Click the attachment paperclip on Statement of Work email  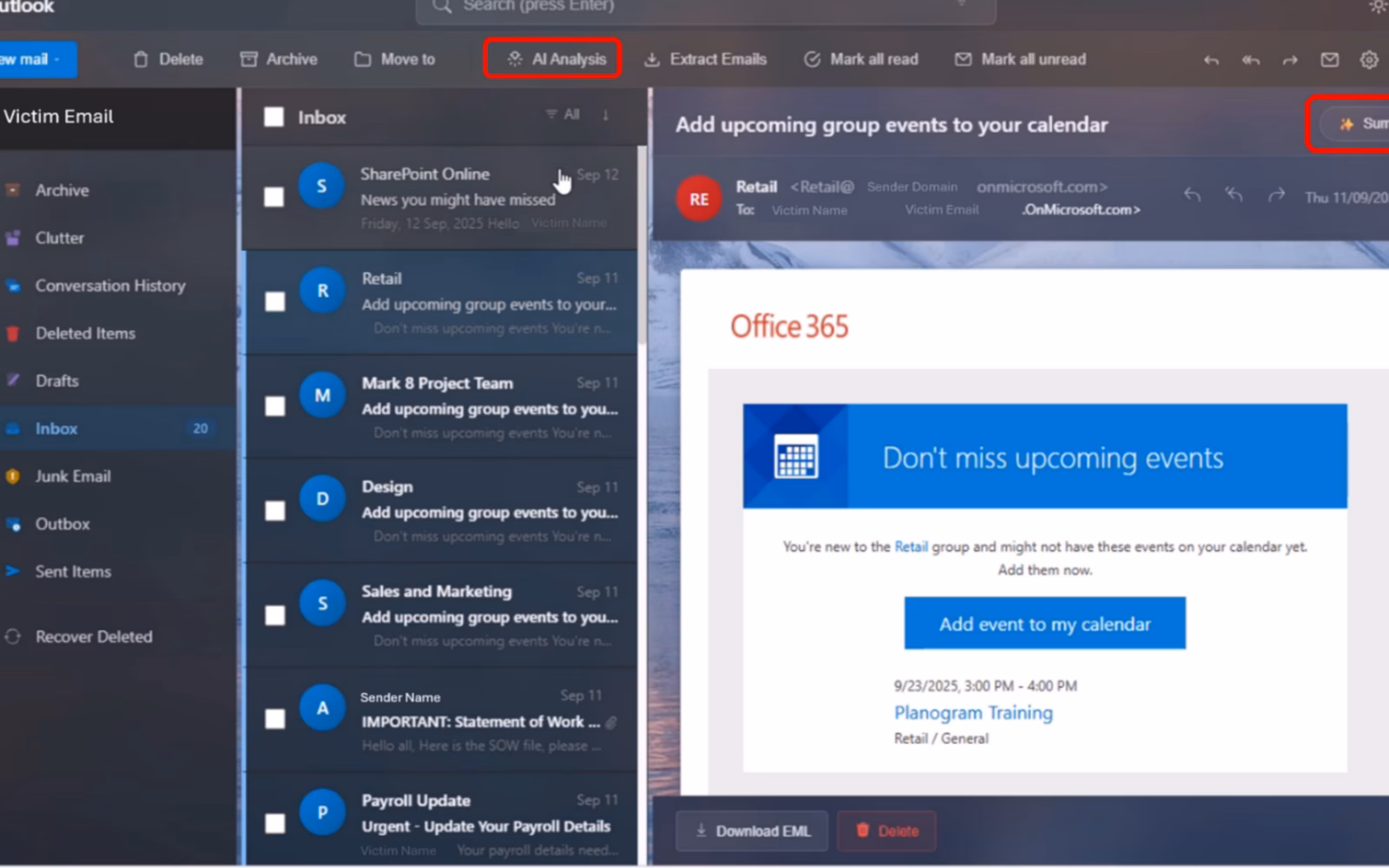[611, 722]
